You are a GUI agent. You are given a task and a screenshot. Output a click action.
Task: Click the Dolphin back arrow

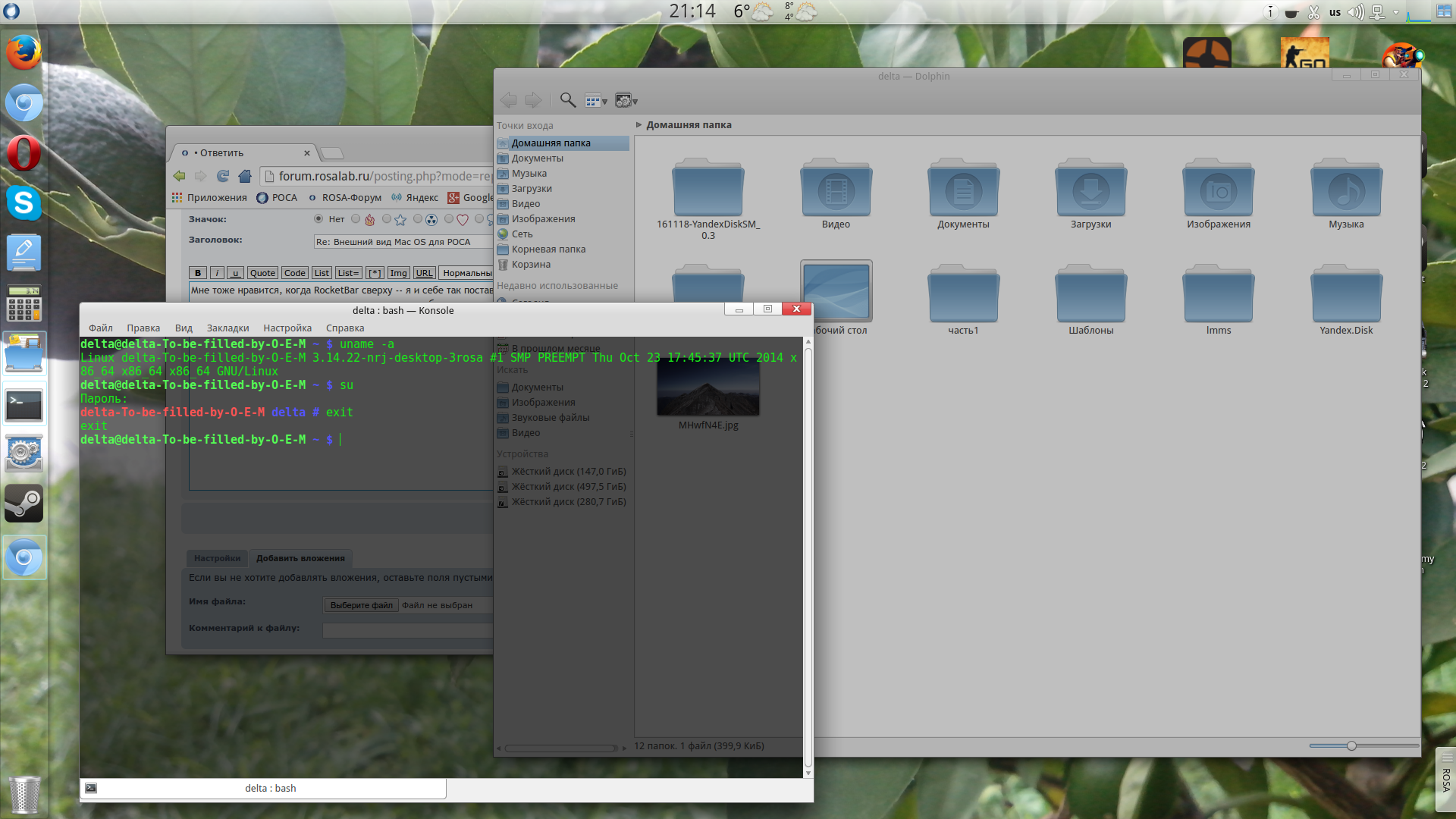click(x=508, y=100)
